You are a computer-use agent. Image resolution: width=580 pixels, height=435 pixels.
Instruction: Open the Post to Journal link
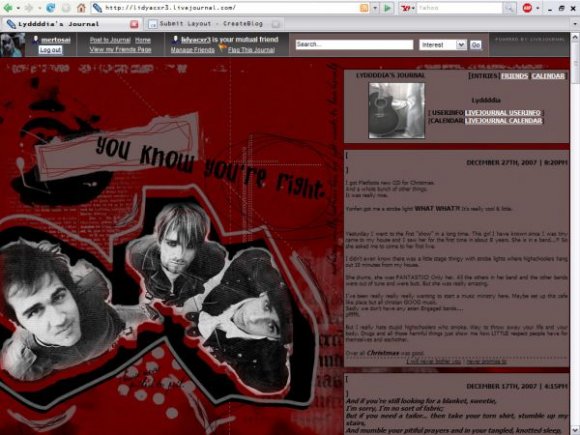point(110,40)
